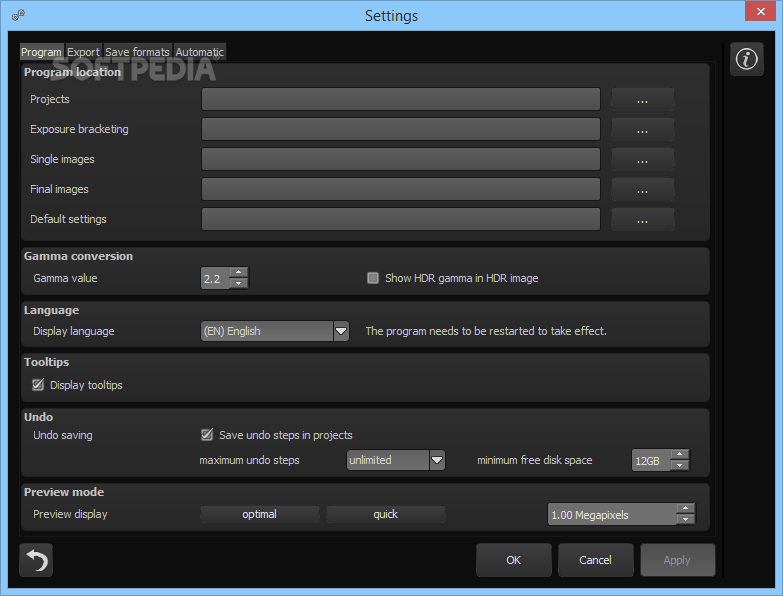The image size is (783, 596).
Task: Click the Gamma conversion heading
Action: pos(78,256)
